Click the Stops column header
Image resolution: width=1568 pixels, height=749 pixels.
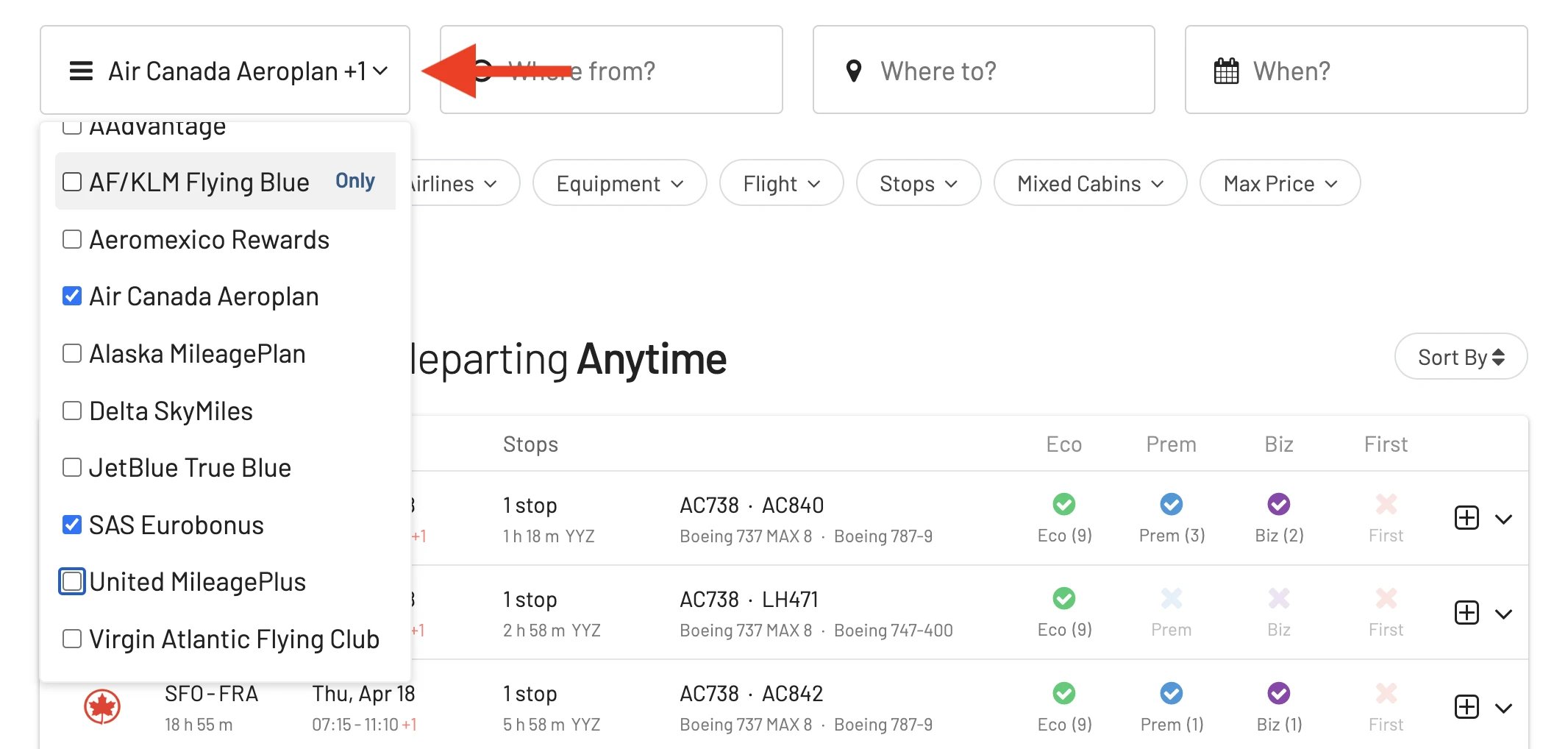pos(530,444)
